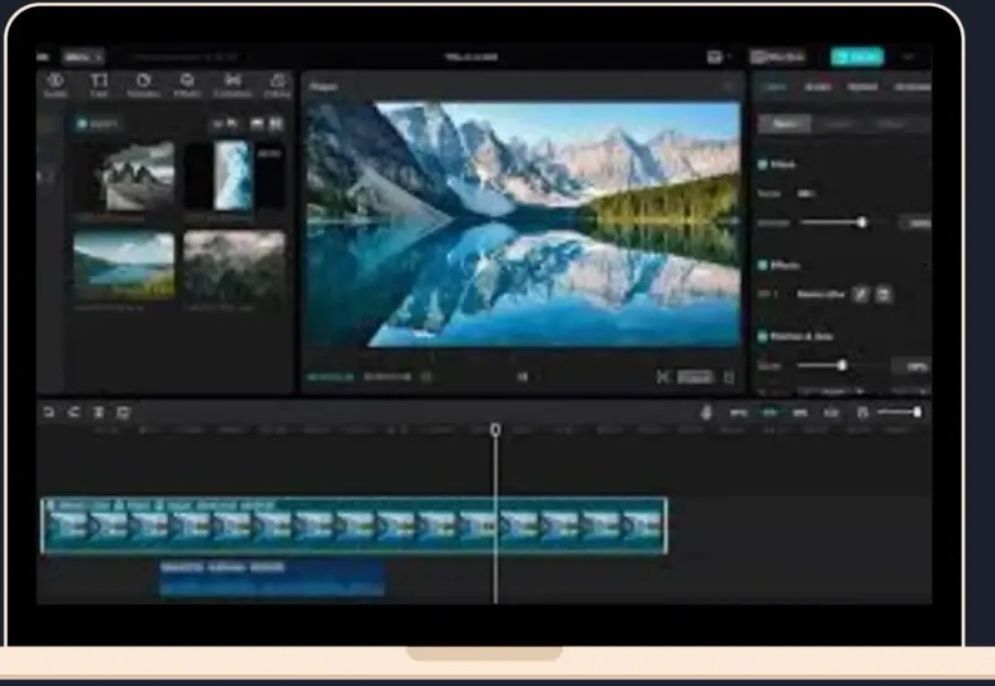The height and width of the screenshot is (686, 995).
Task: Click the edit pencil icon in effects row
Action: (x=860, y=294)
